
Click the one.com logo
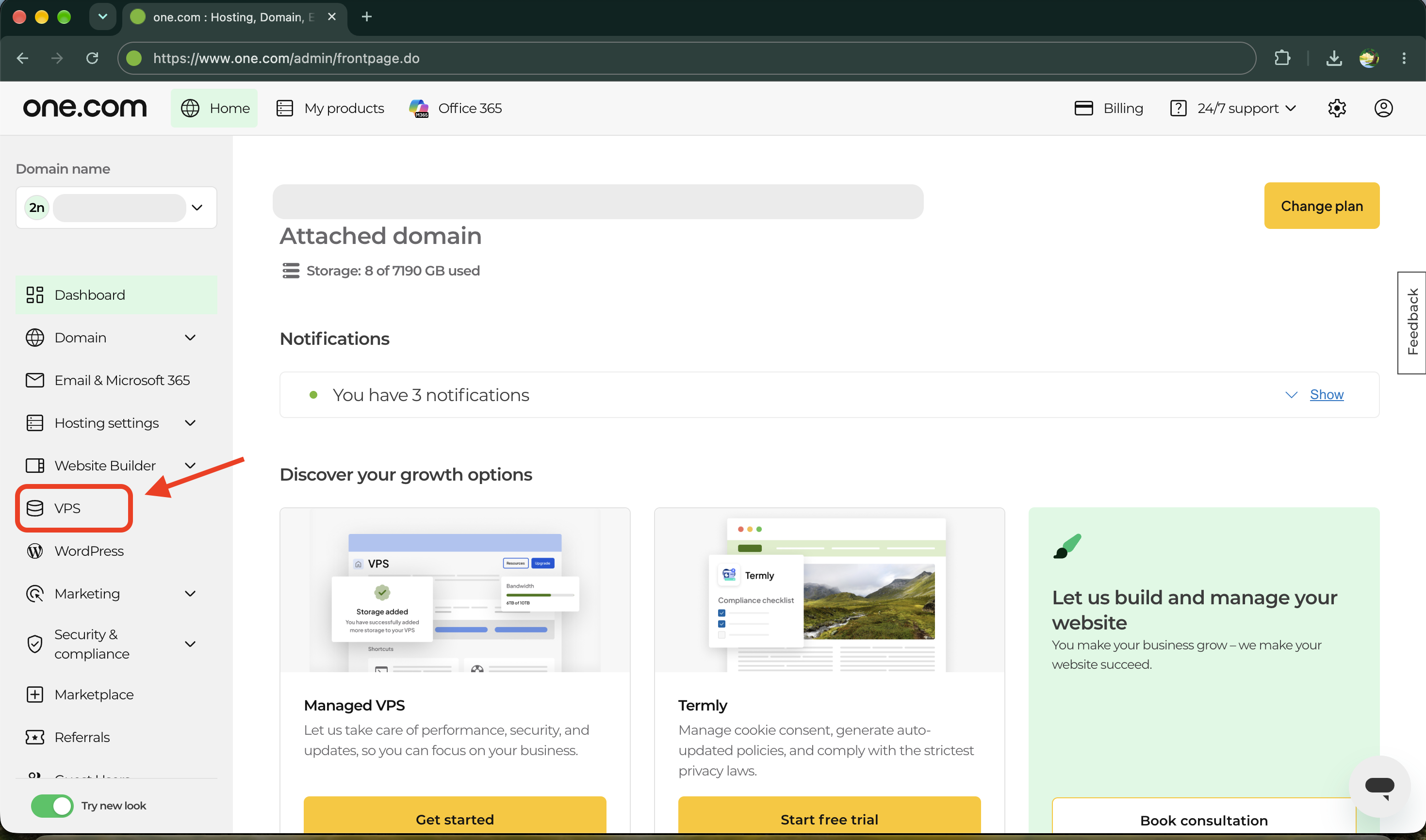point(85,108)
